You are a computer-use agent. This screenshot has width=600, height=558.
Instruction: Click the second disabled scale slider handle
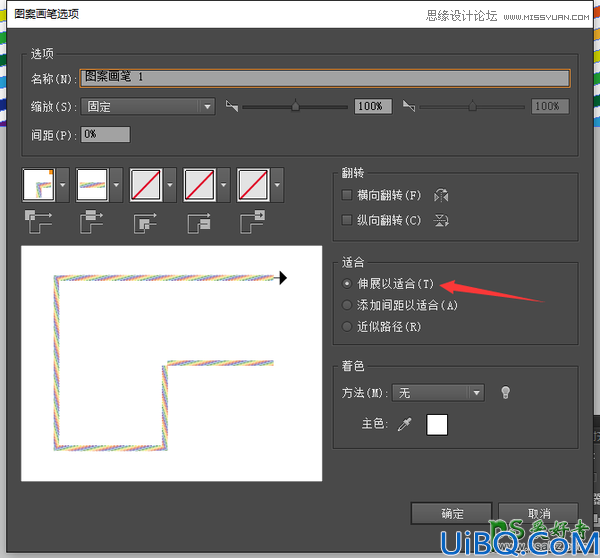[x=473, y=105]
